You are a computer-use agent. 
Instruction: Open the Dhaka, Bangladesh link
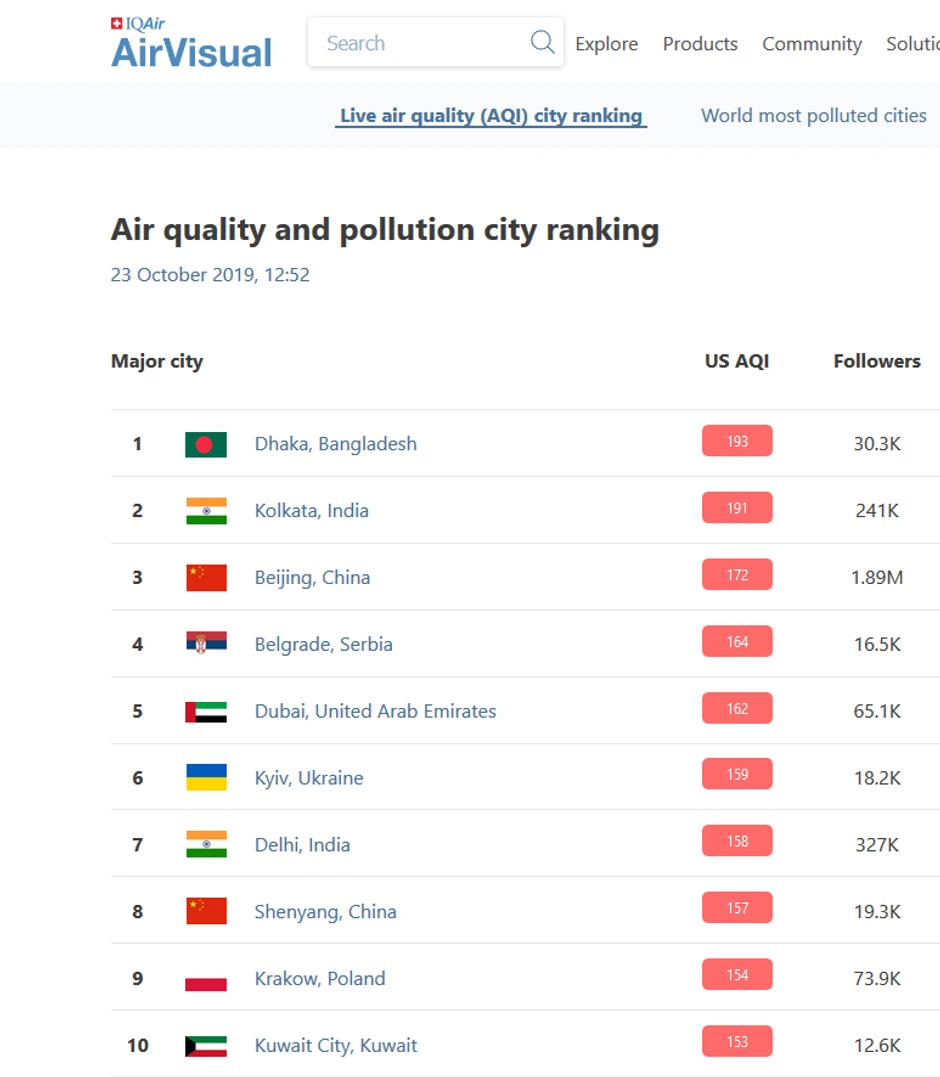pos(335,444)
